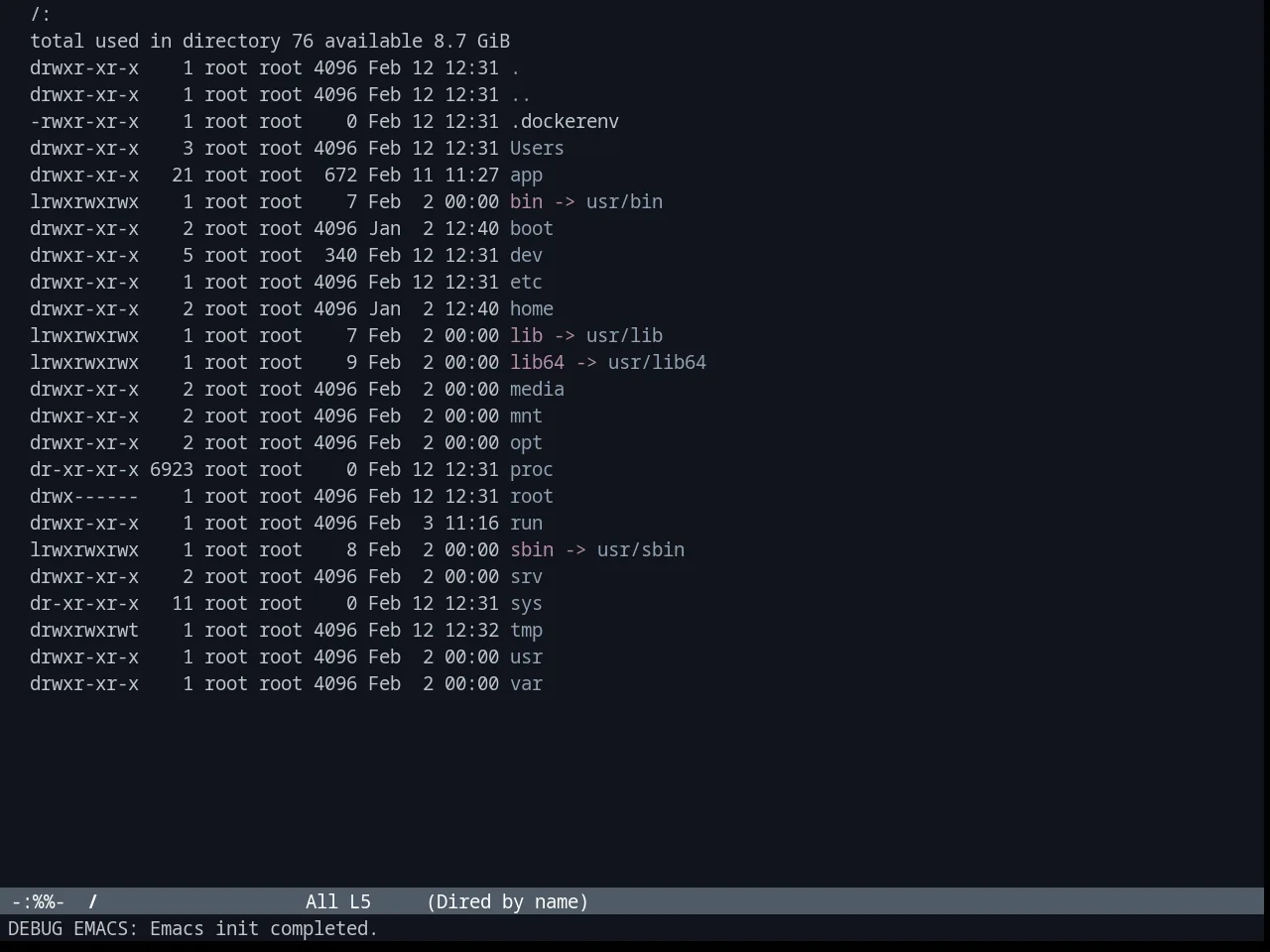Follow the bin symlink entry

(x=526, y=201)
